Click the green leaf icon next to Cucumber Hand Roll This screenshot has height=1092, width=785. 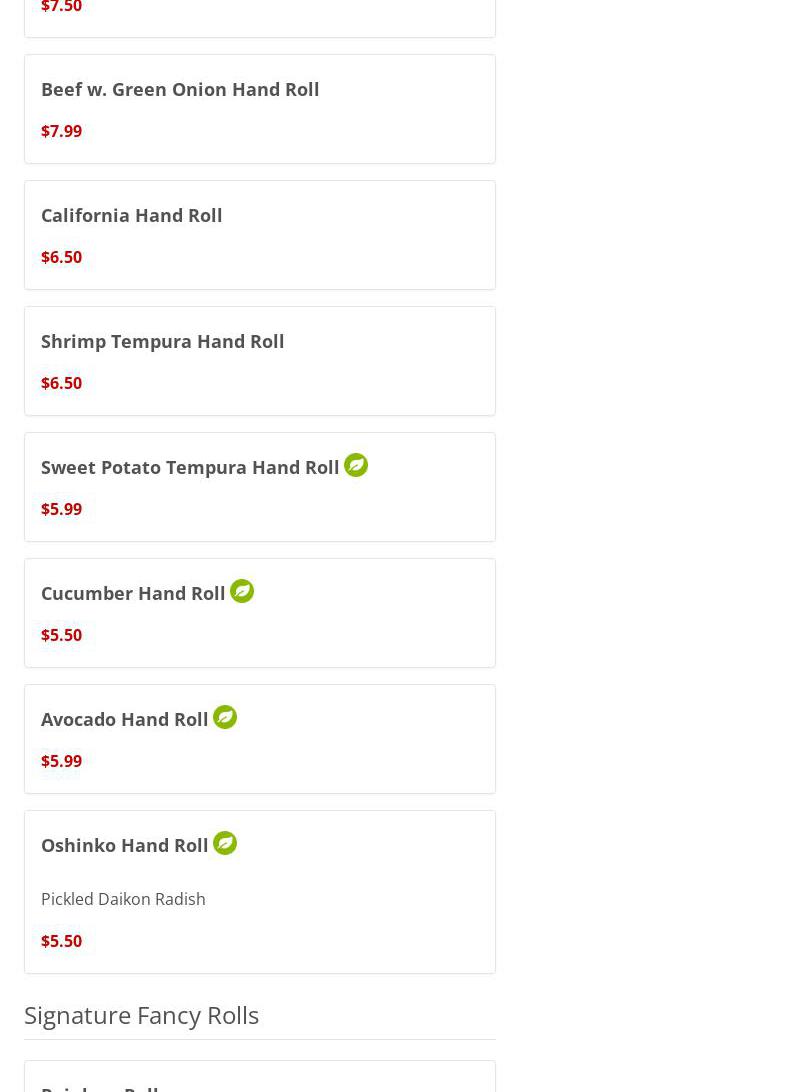pos(242,591)
